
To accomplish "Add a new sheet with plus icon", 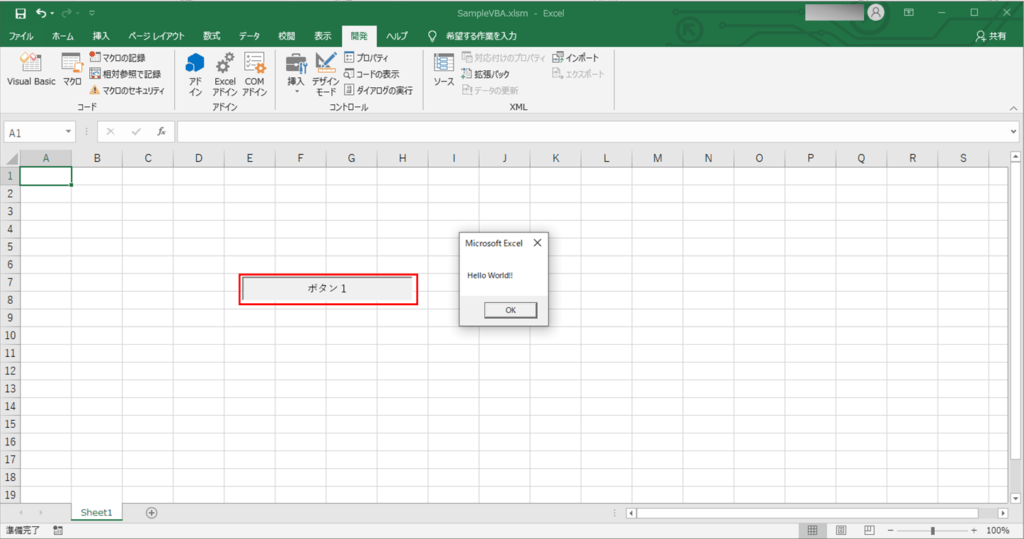I will click(x=152, y=513).
